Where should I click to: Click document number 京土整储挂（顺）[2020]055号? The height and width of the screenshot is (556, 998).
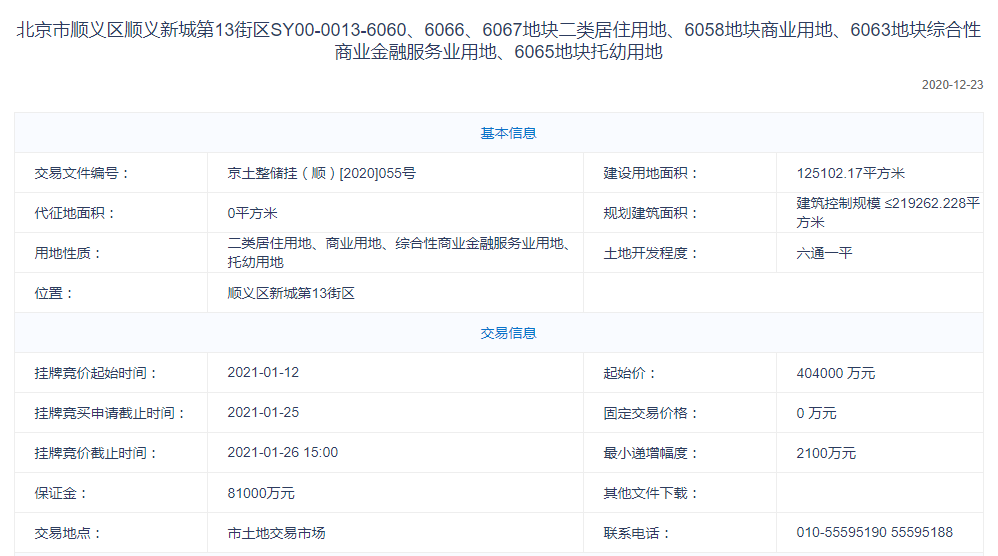[321, 173]
